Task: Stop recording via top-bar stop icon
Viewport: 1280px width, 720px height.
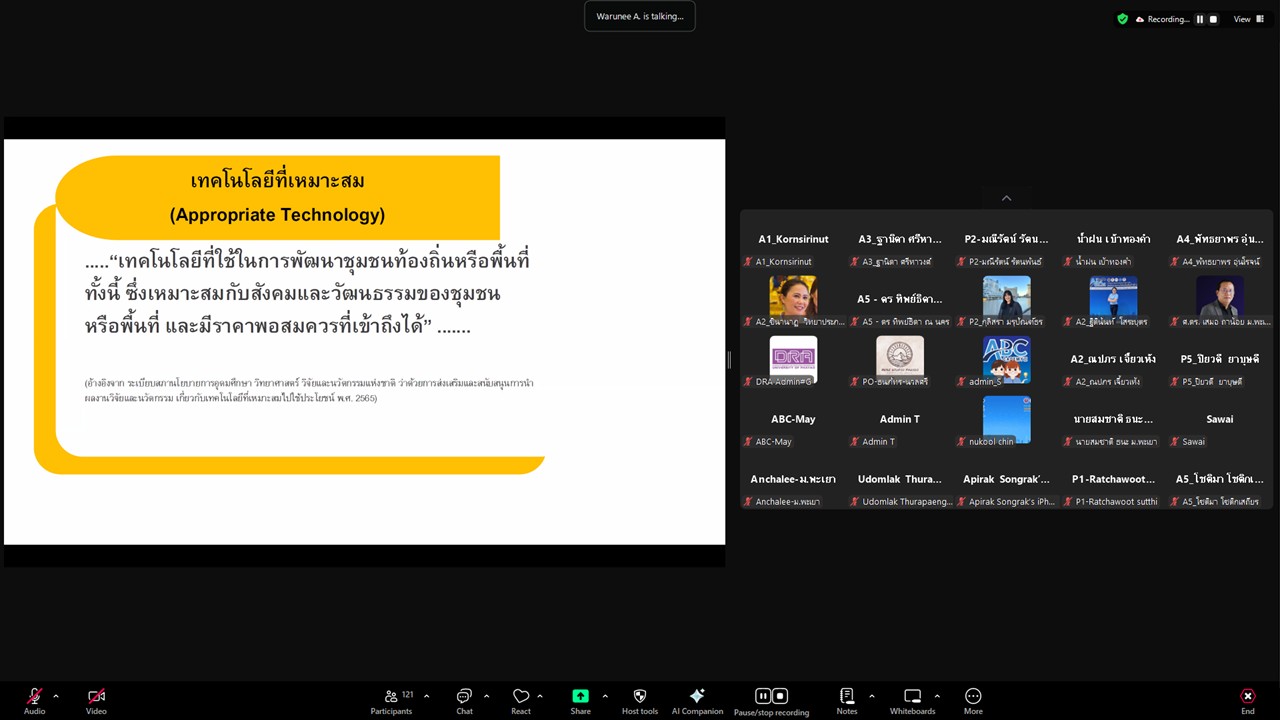Action: click(x=1214, y=19)
